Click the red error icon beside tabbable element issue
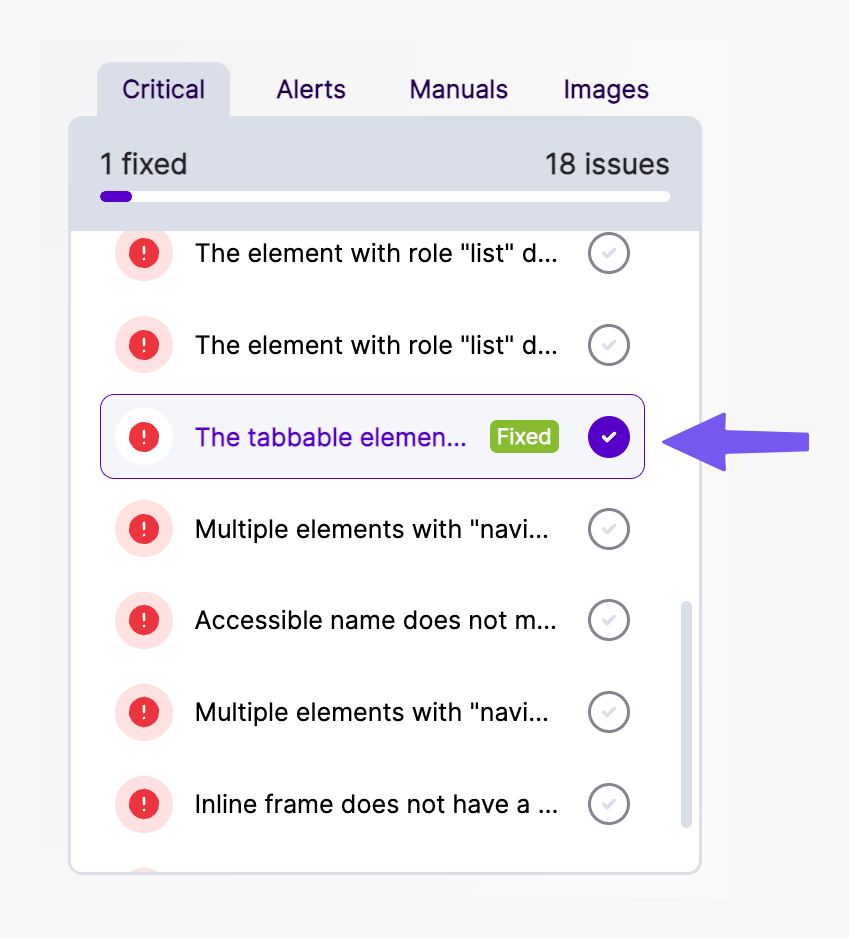Viewport: 849px width, 938px height. 144,437
